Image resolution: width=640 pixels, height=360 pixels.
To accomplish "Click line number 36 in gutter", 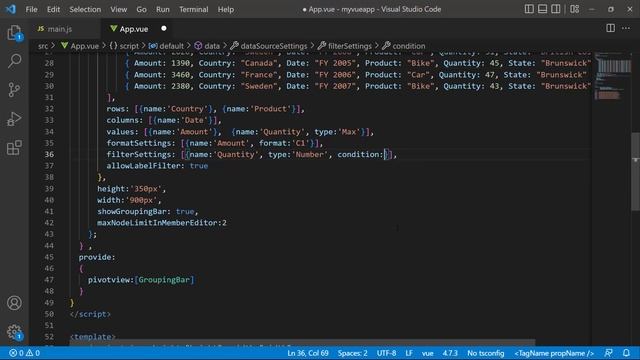I will [49, 154].
